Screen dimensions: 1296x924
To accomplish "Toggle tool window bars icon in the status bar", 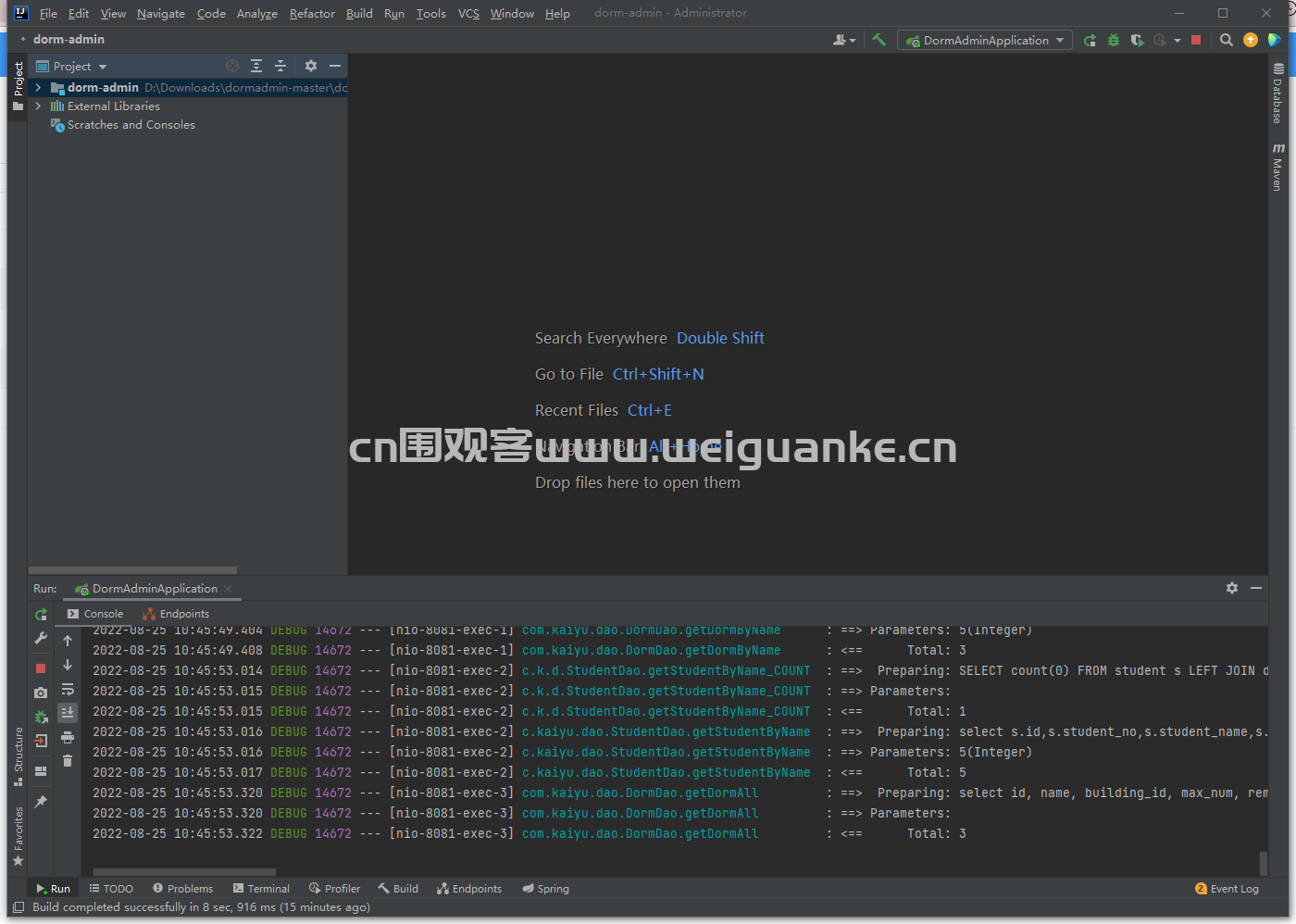I will [x=19, y=907].
